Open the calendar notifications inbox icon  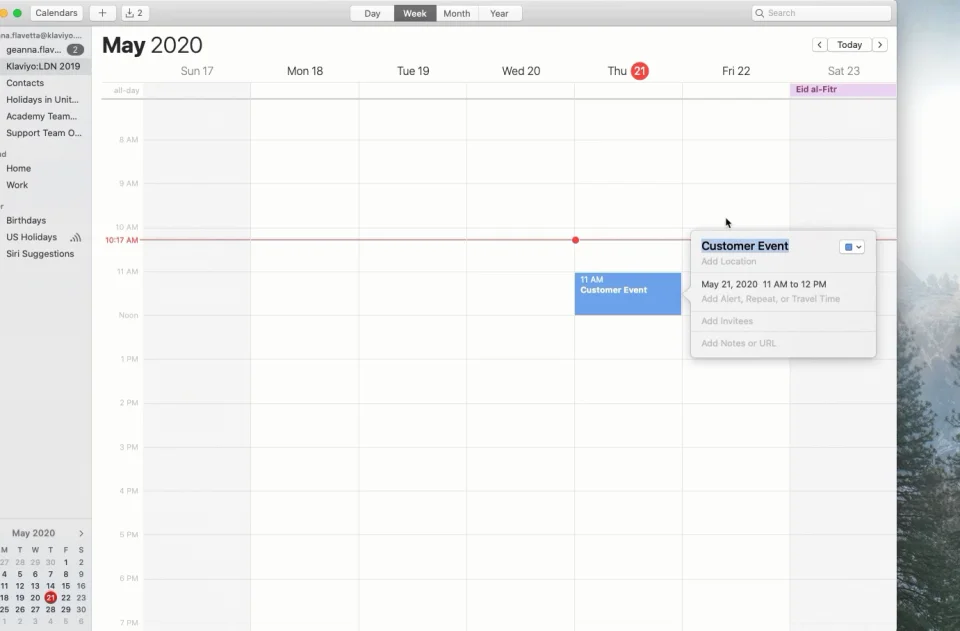coord(134,13)
